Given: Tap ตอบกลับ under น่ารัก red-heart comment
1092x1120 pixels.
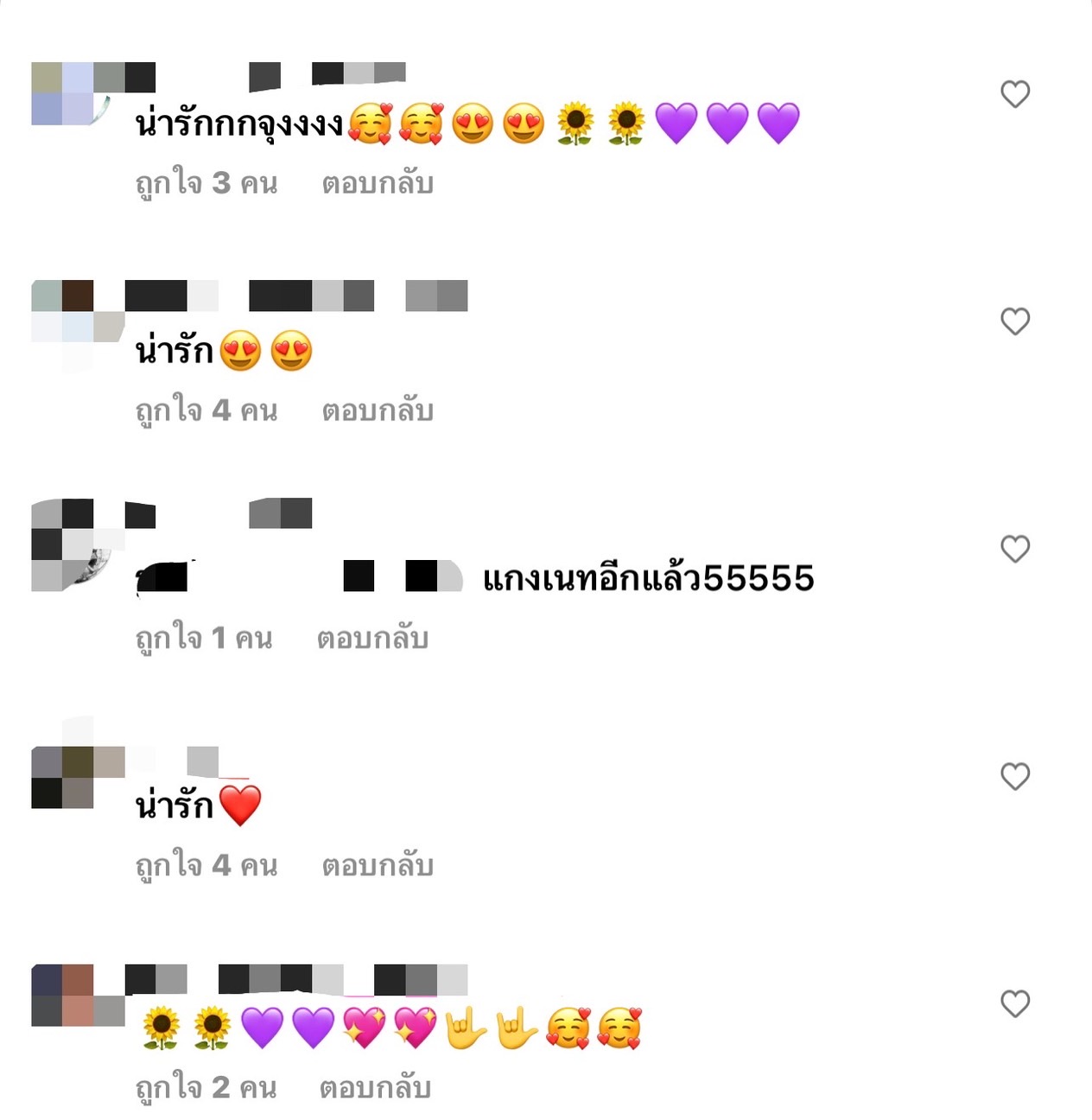Looking at the screenshot, I should click(378, 865).
